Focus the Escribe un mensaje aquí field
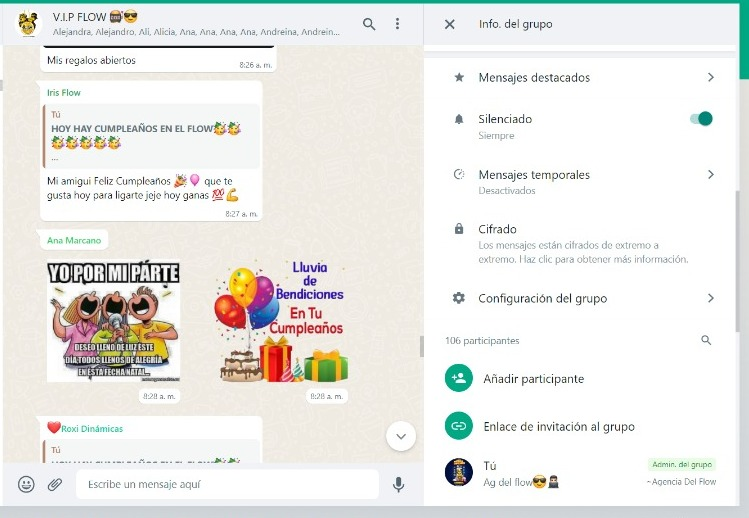This screenshot has height=518, width=749. (x=227, y=484)
